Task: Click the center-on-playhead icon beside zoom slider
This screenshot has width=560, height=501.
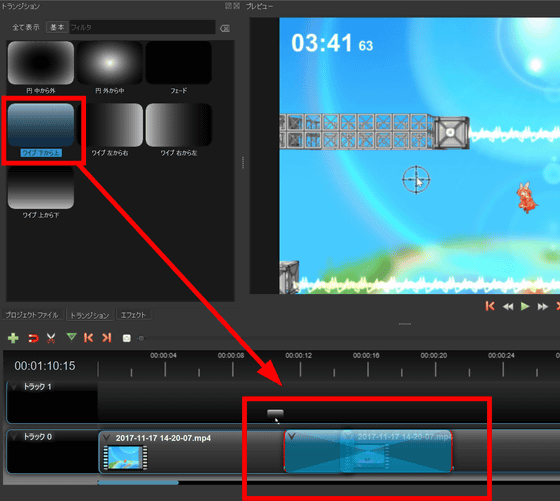Action: click(x=126, y=338)
